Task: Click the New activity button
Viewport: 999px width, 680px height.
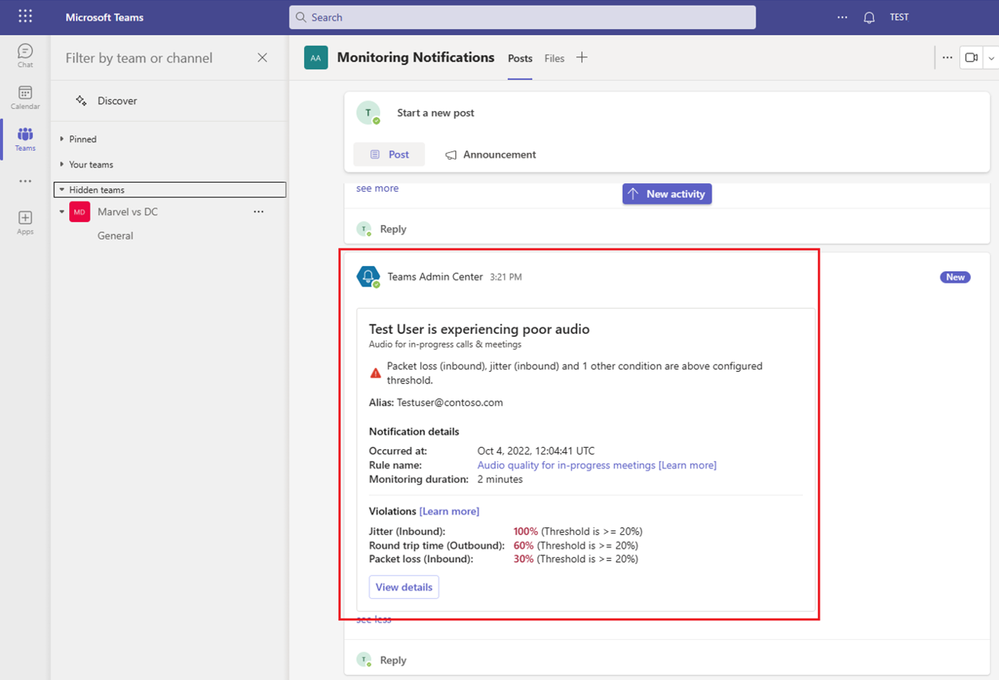Action: (x=667, y=194)
